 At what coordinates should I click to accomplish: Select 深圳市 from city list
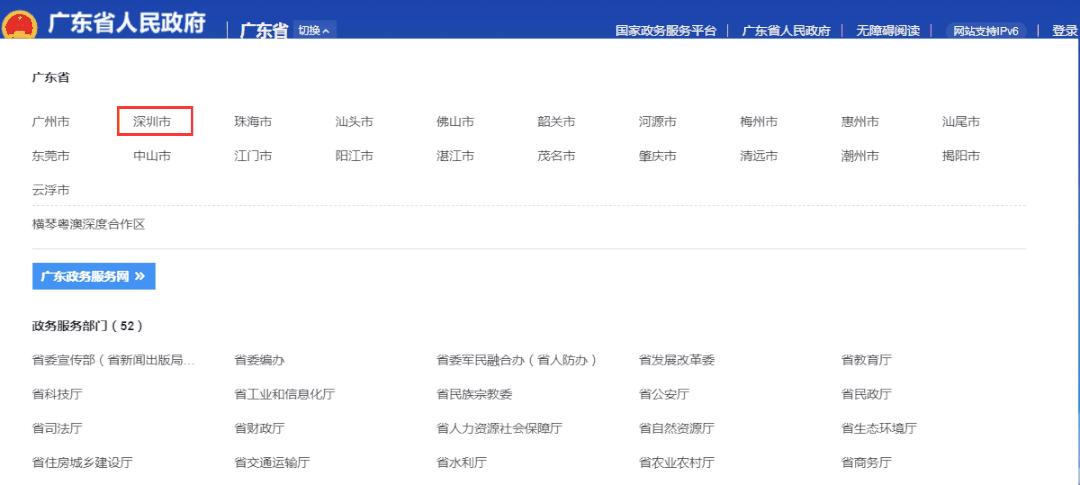point(152,122)
